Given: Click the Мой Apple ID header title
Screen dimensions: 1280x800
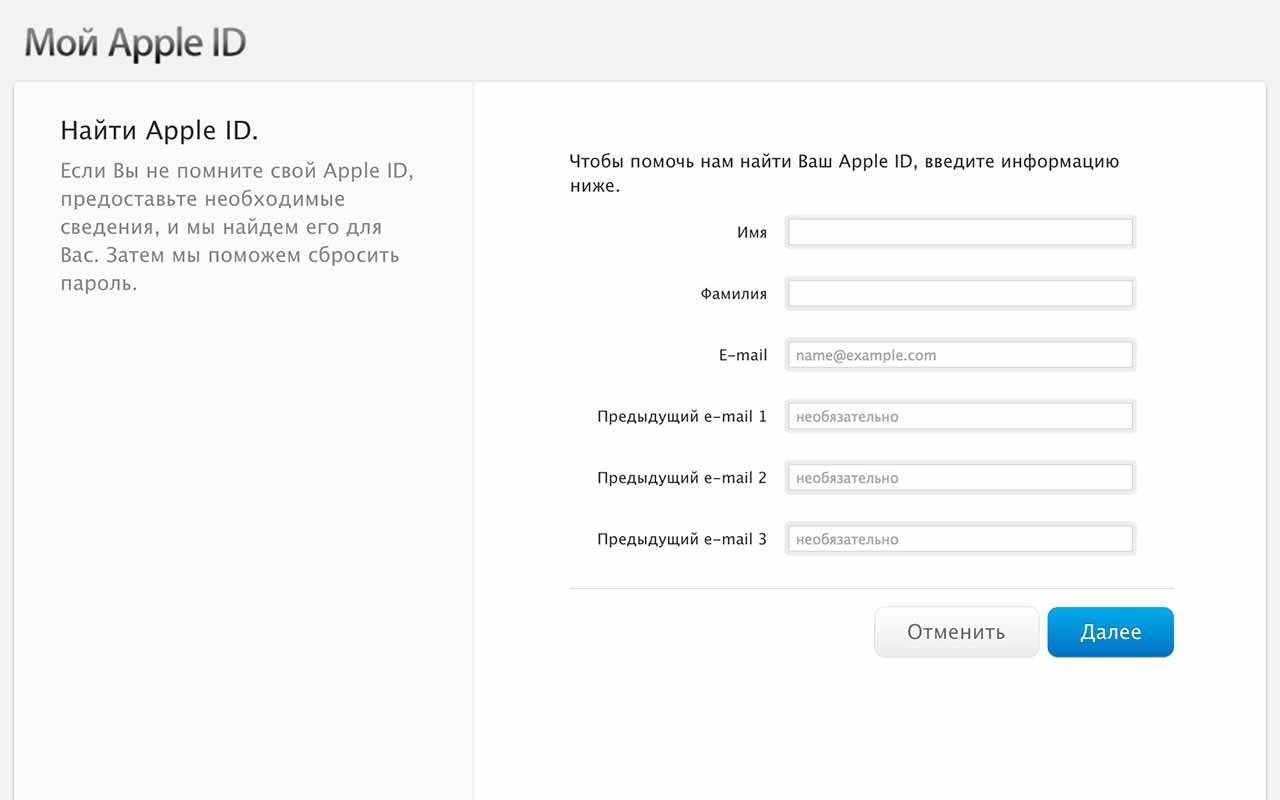Looking at the screenshot, I should [135, 44].
